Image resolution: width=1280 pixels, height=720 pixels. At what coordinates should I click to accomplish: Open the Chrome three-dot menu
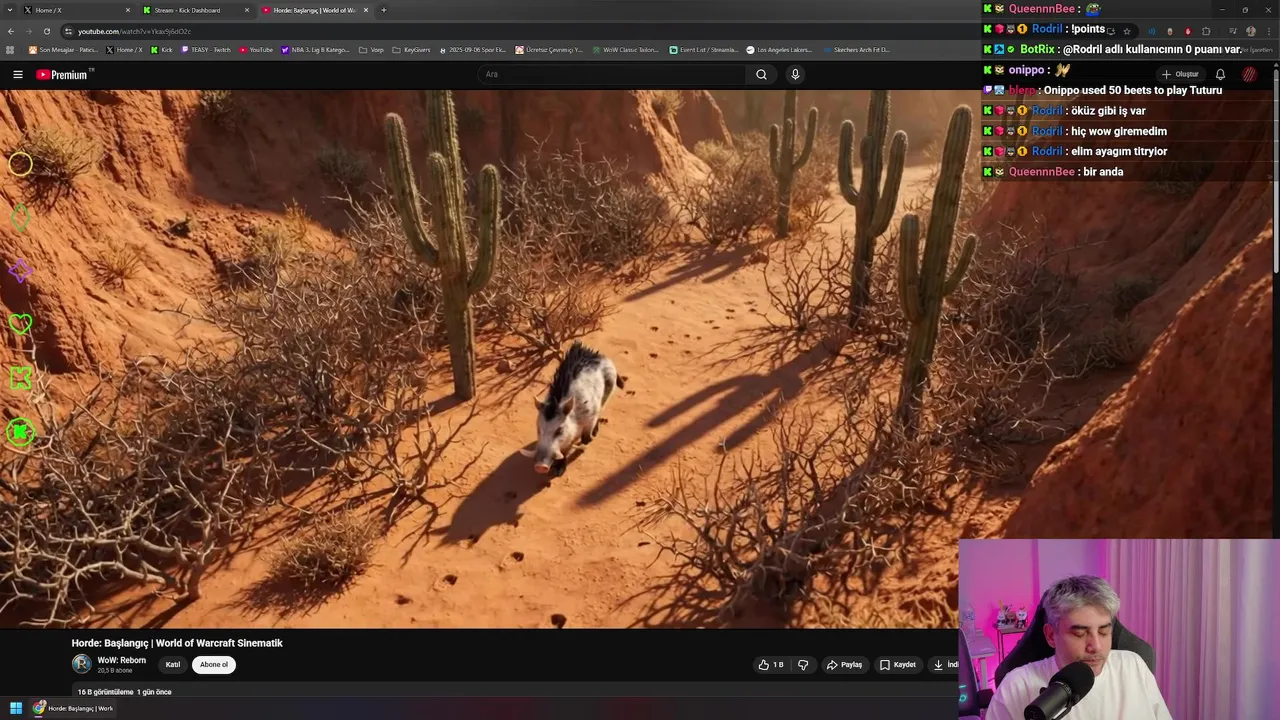[1268, 31]
